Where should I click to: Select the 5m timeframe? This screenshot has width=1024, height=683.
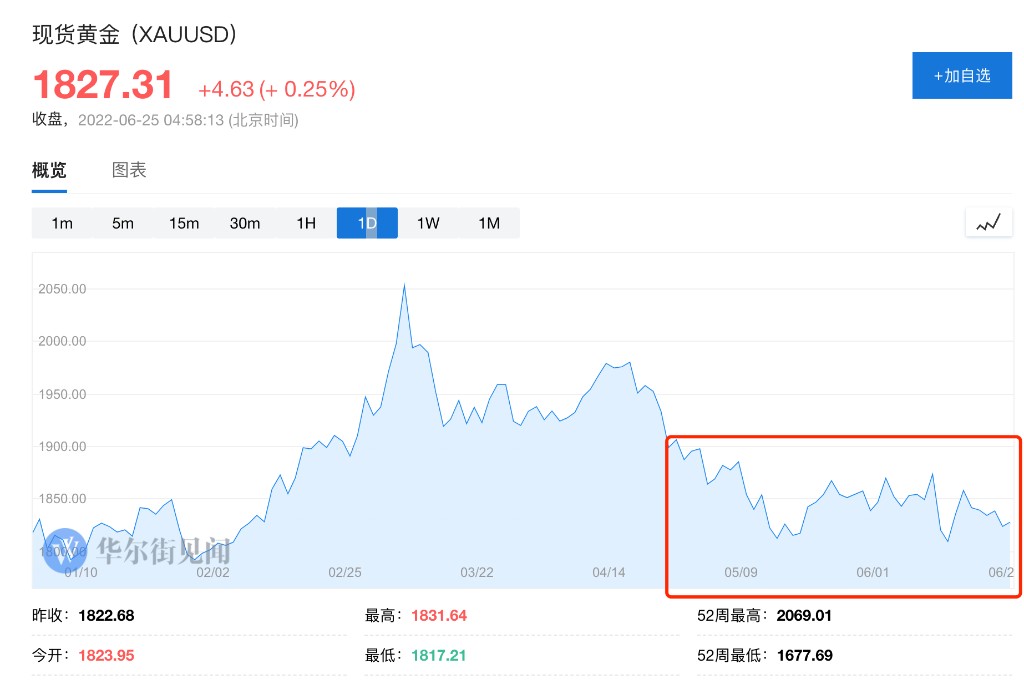point(123,223)
